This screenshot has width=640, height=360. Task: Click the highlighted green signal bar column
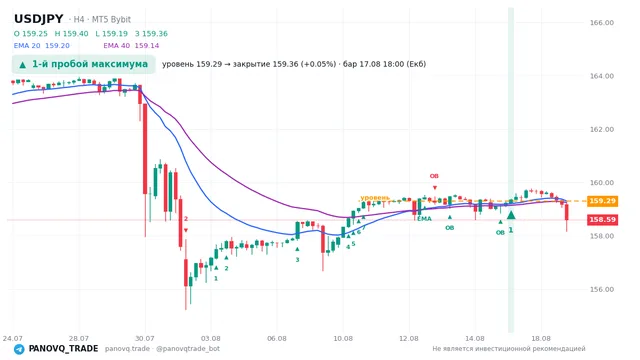tap(511, 170)
